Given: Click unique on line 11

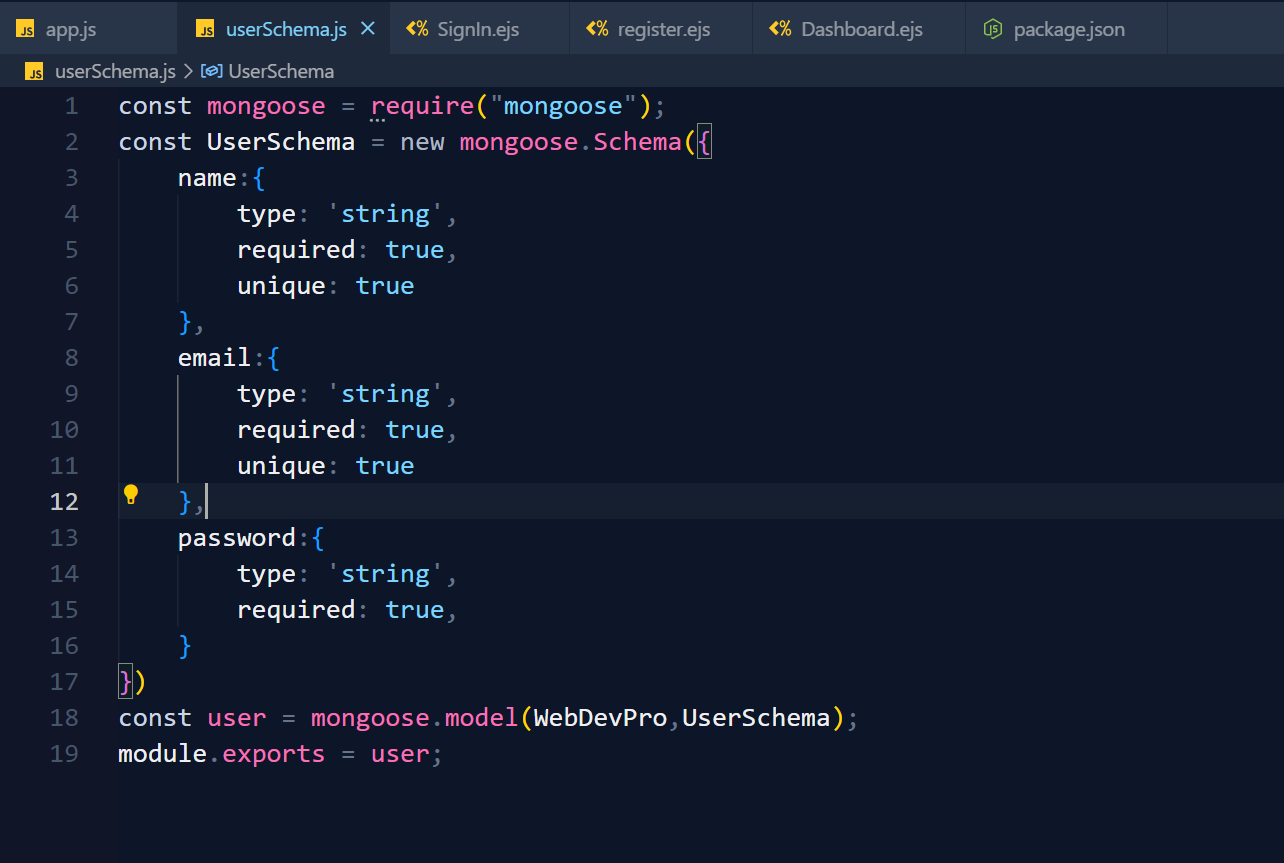Looking at the screenshot, I should pyautogui.click(x=281, y=466).
